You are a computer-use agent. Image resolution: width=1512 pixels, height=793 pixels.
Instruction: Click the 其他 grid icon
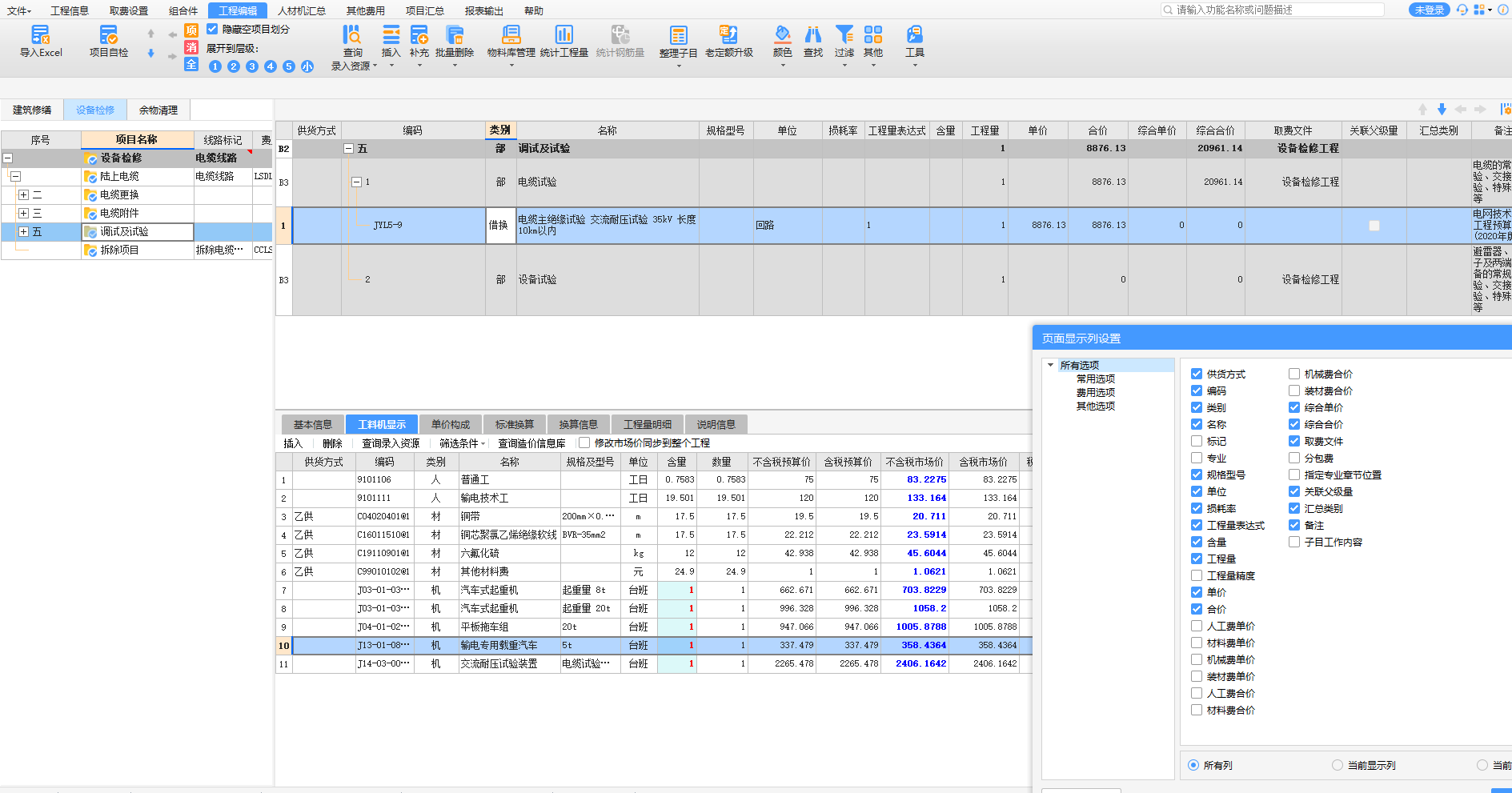click(873, 34)
